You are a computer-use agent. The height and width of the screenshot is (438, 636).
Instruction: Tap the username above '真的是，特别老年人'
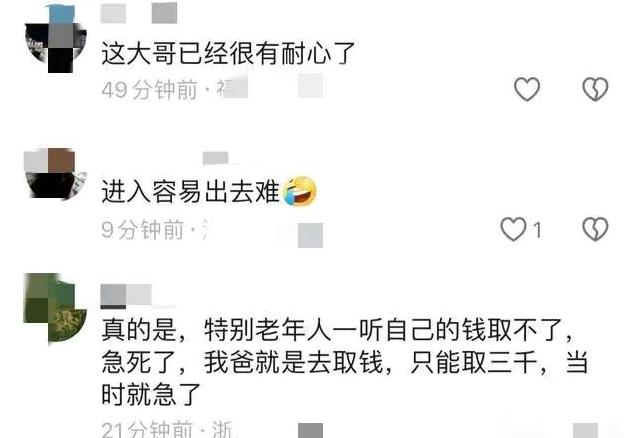tap(126, 295)
